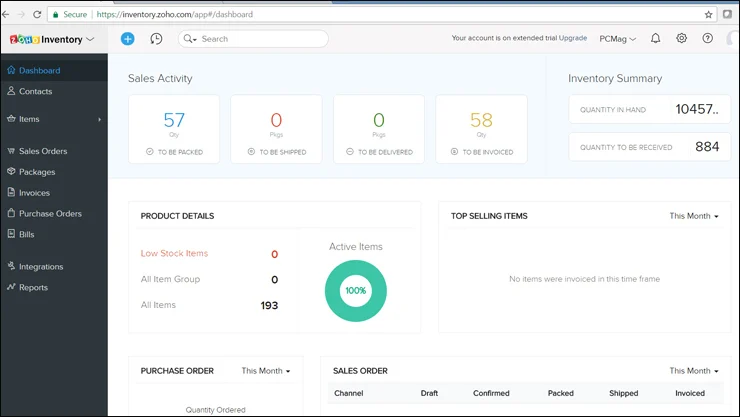This screenshot has height=417, width=740.
Task: Click the Channel column header
Action: click(x=349, y=393)
